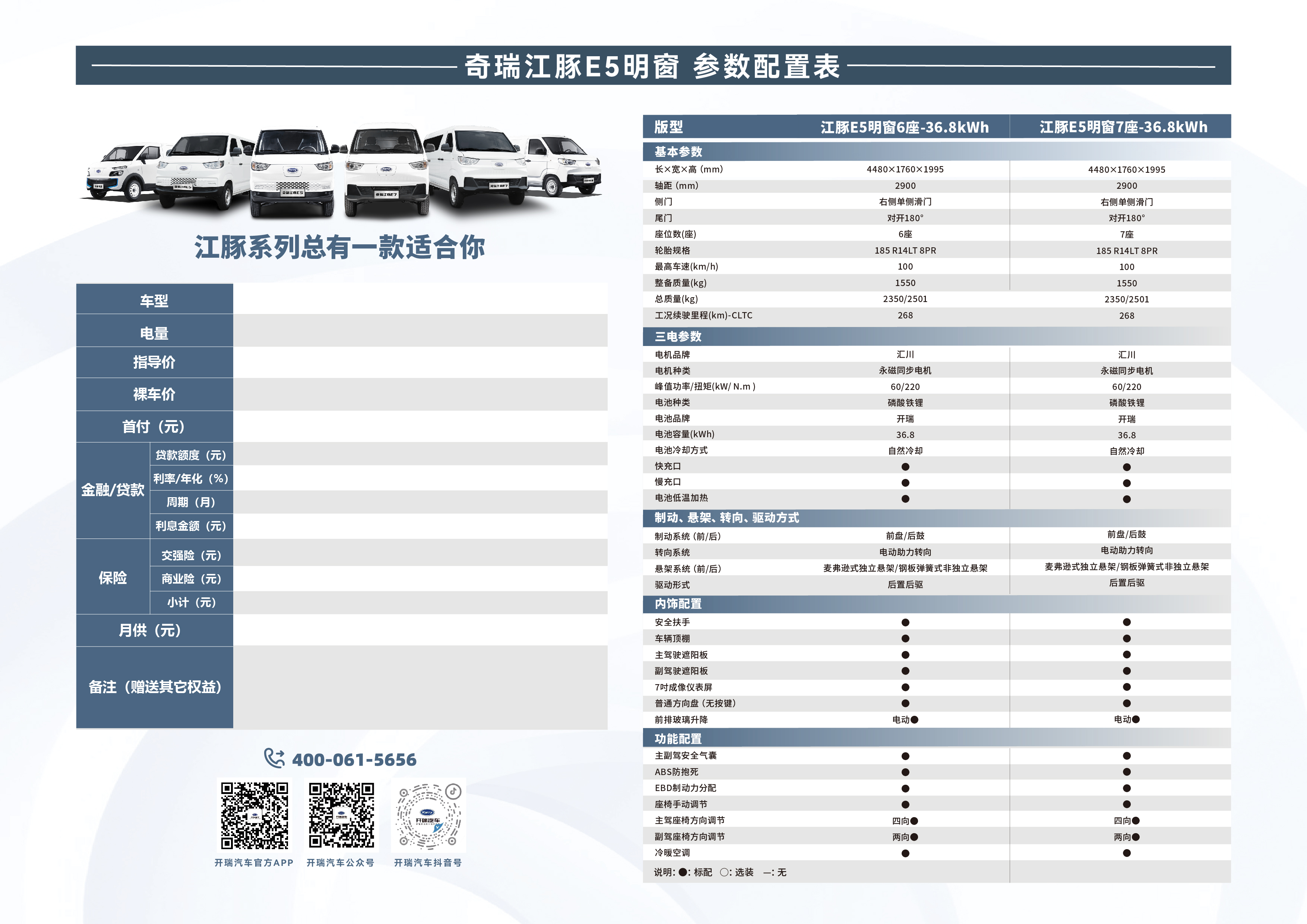Click the 轴距 (mm) row label

tap(676, 185)
